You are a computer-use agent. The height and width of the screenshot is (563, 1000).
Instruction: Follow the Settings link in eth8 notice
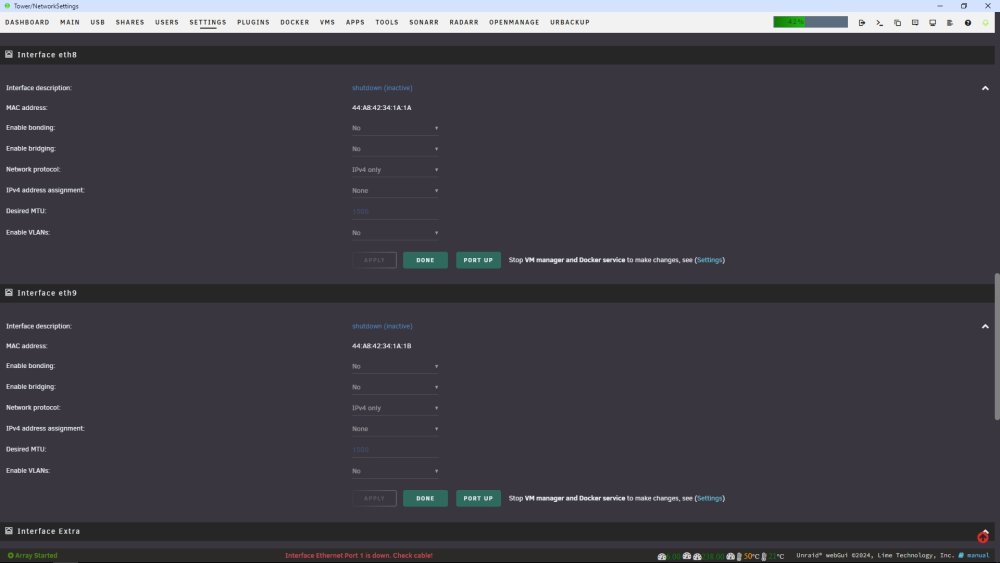tap(709, 260)
